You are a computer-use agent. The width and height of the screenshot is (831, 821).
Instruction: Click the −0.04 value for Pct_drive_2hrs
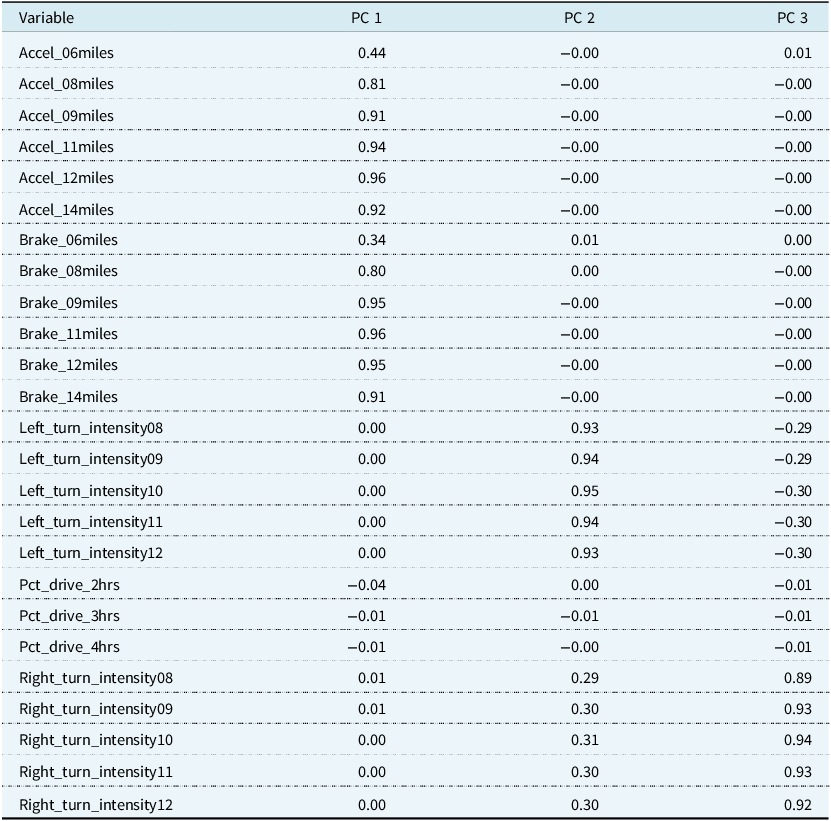pos(367,585)
